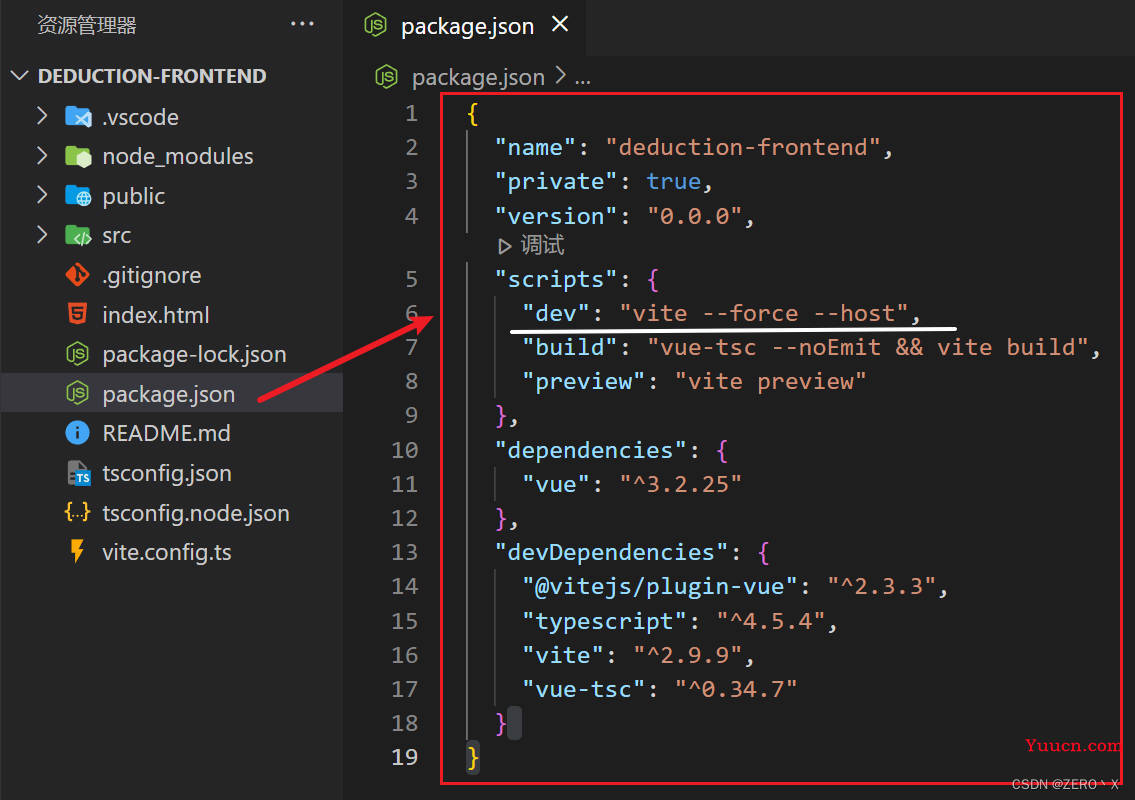
Task: Click the node icon beside package.json in explorer
Action: click(77, 393)
